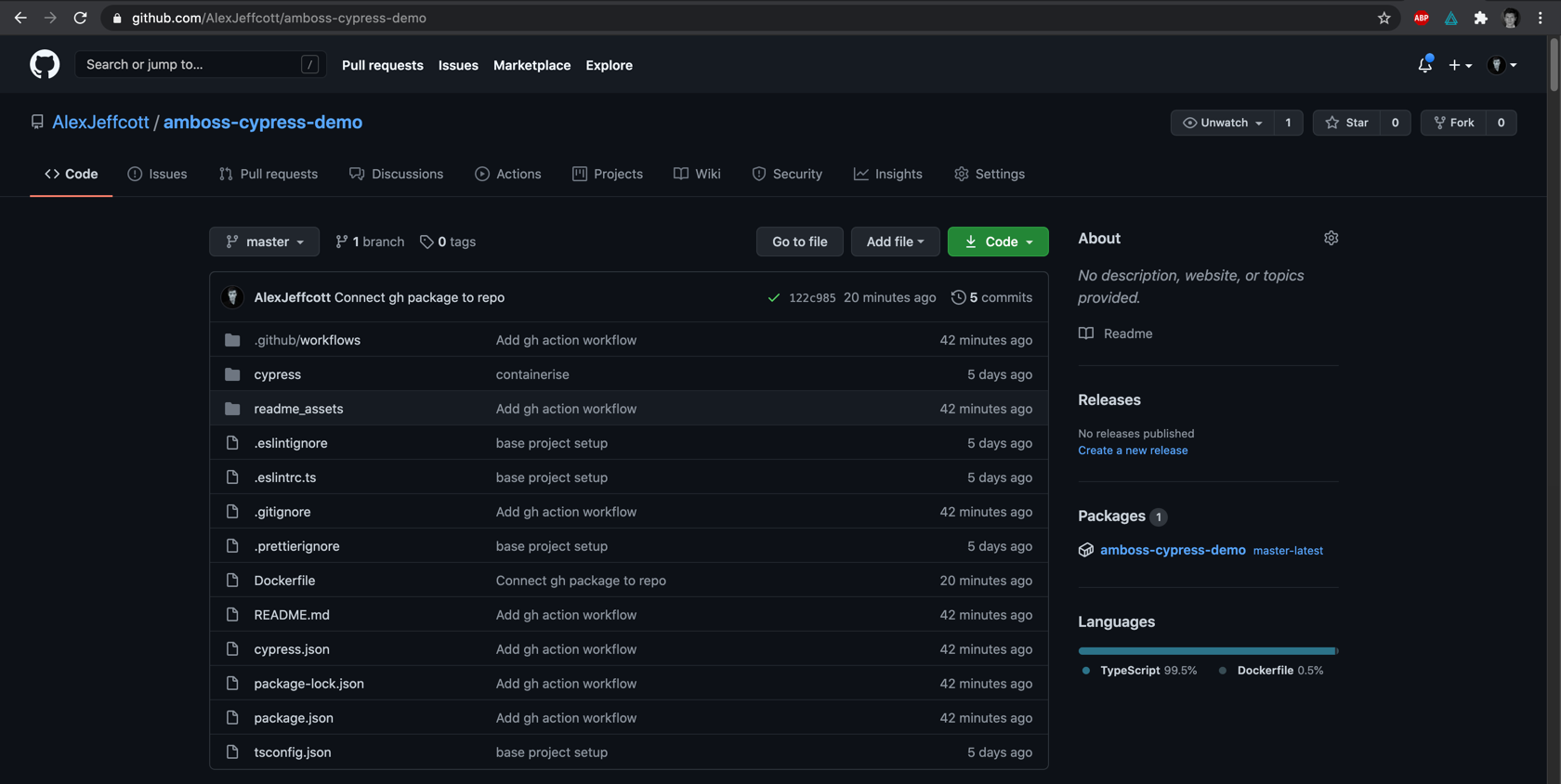Open the amboss-cypress-demo package link

click(x=1173, y=550)
